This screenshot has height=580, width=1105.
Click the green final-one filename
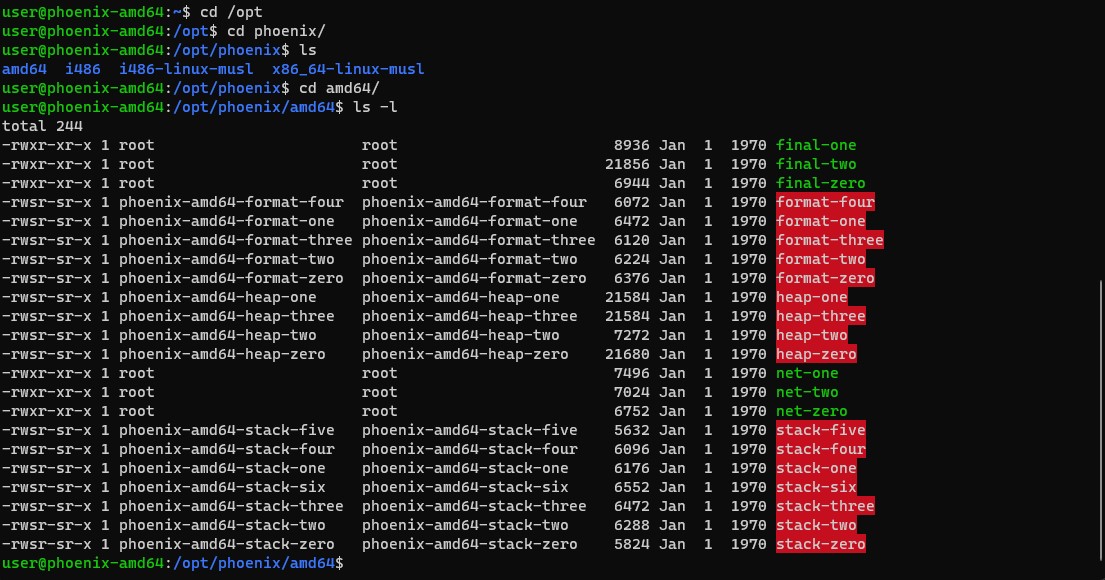(x=816, y=145)
